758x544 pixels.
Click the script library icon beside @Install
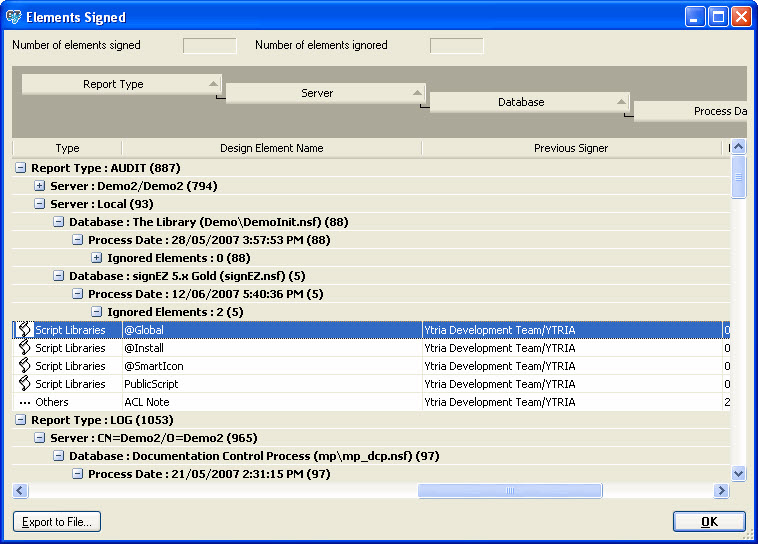point(25,348)
